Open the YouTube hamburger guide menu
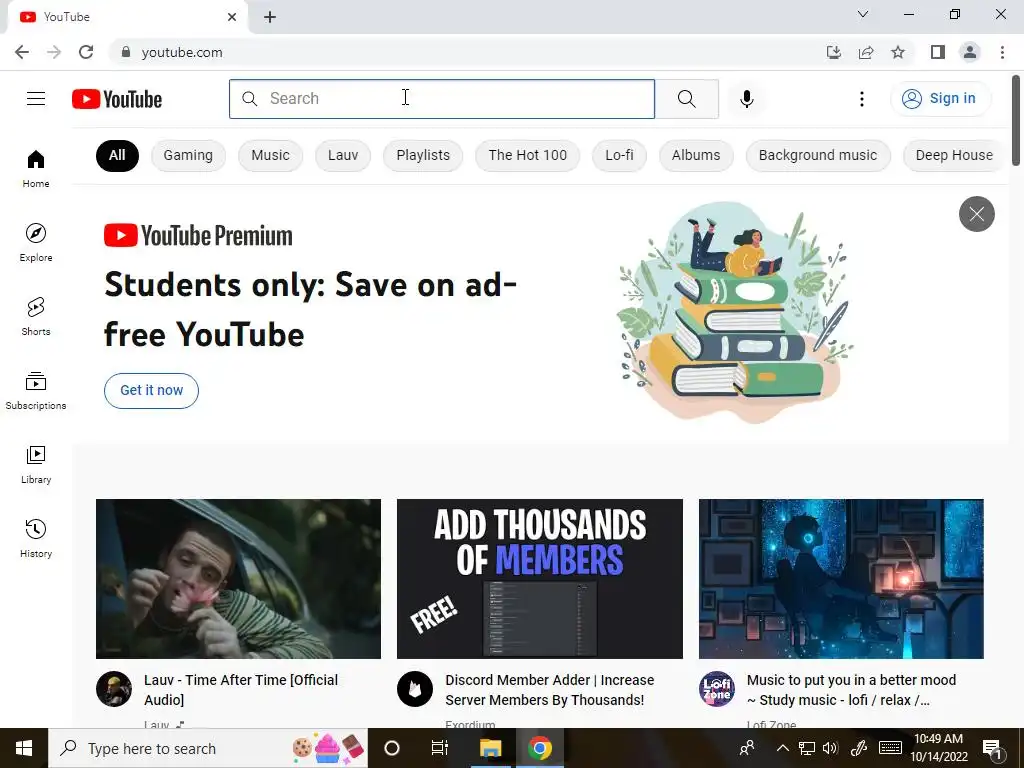Image resolution: width=1024 pixels, height=768 pixels. 36,99
